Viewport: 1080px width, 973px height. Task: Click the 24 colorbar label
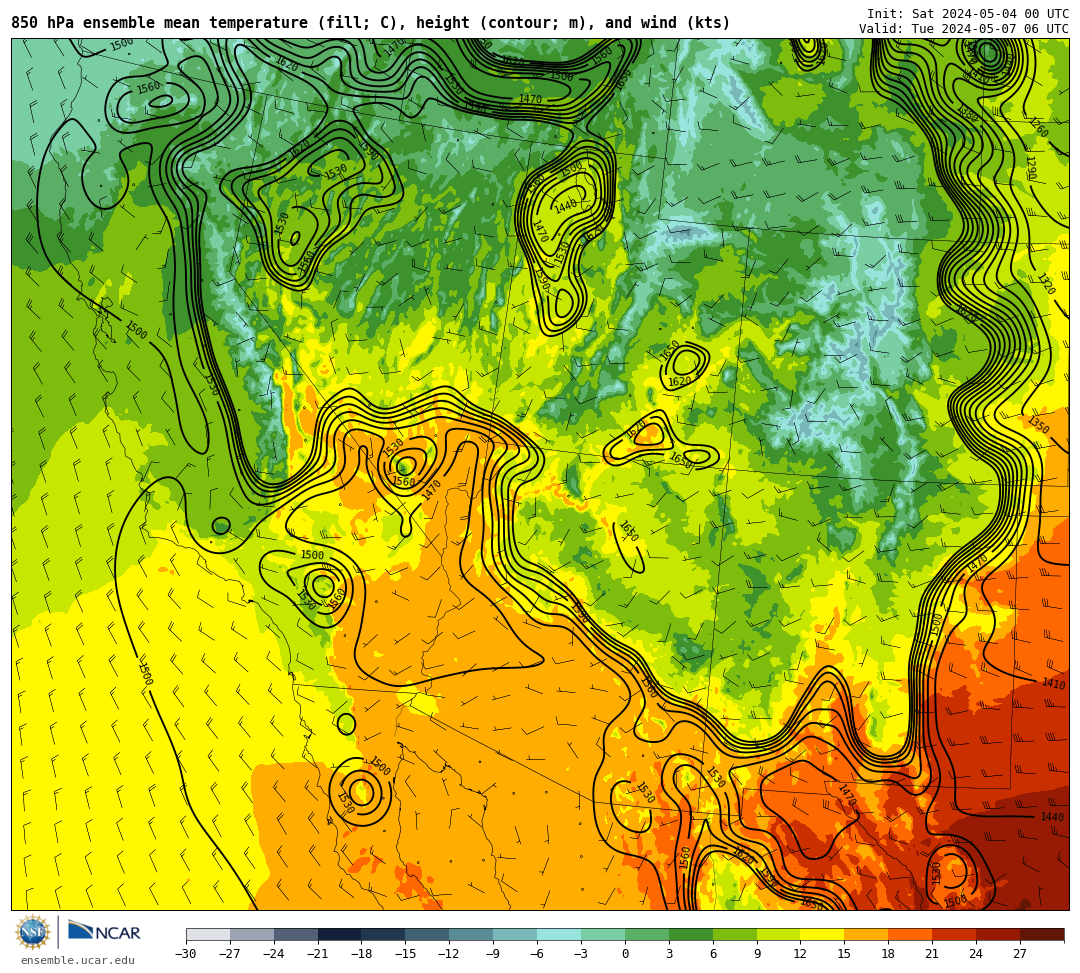pos(976,954)
